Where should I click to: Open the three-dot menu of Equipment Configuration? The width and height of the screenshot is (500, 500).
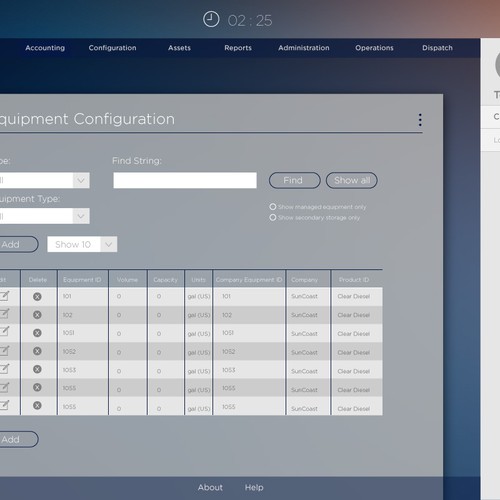[x=420, y=120]
